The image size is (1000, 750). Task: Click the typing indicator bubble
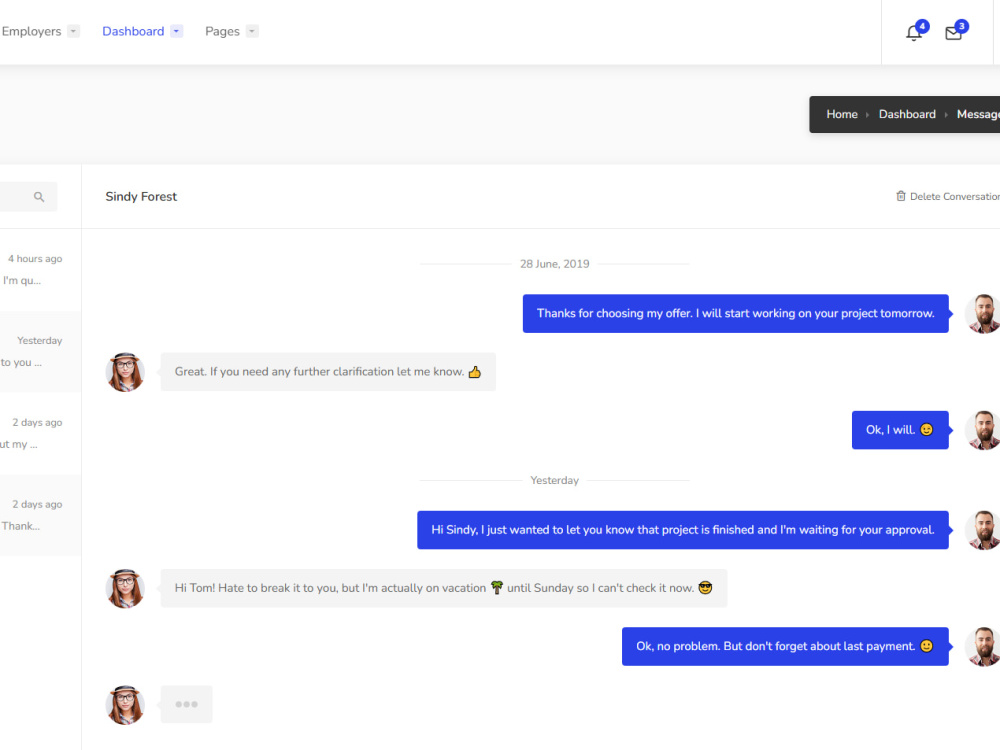coord(186,704)
